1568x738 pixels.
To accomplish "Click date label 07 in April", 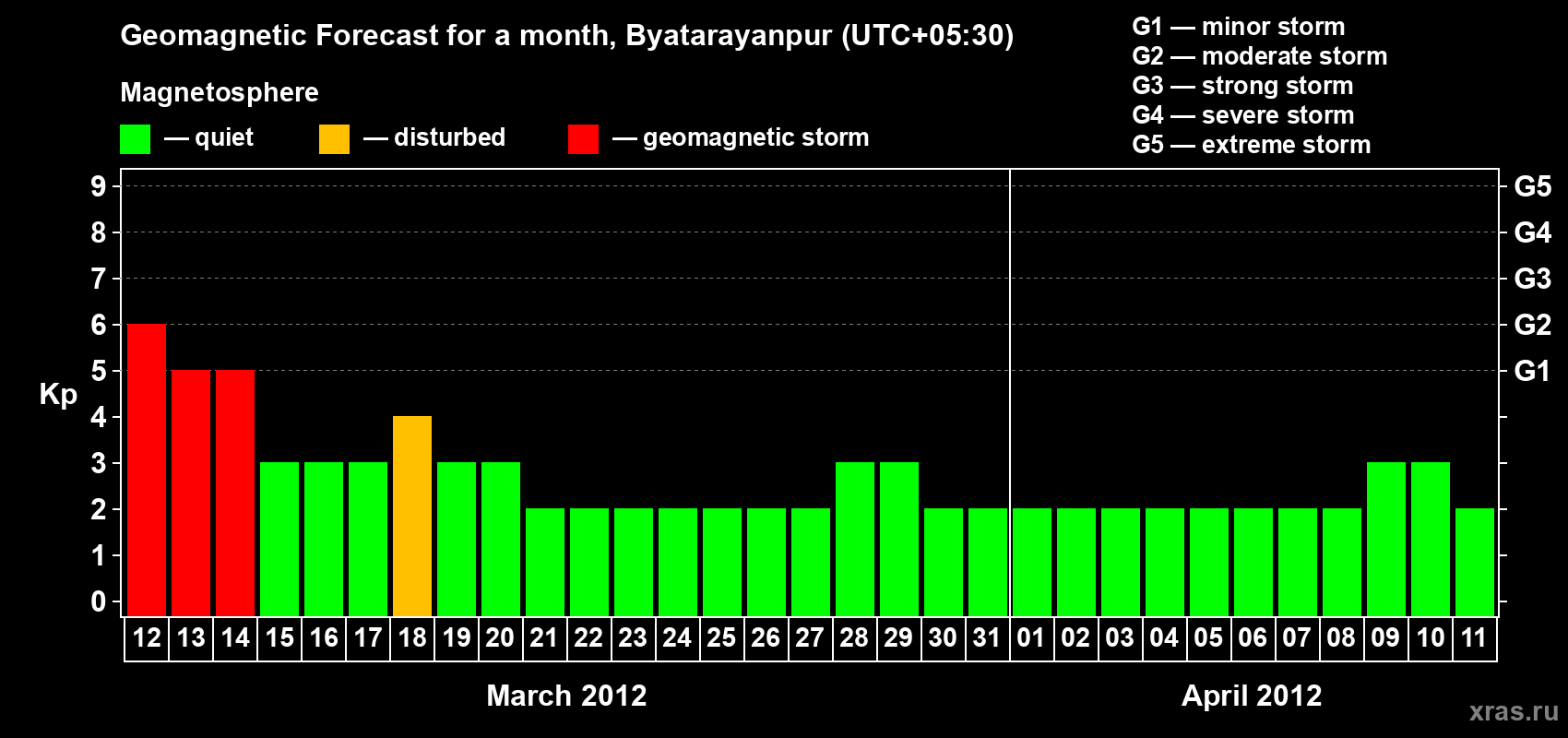I will pyautogui.click(x=1297, y=637).
